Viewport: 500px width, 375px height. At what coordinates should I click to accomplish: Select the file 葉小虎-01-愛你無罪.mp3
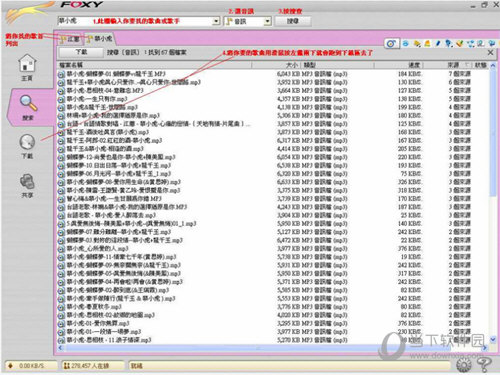(x=98, y=323)
